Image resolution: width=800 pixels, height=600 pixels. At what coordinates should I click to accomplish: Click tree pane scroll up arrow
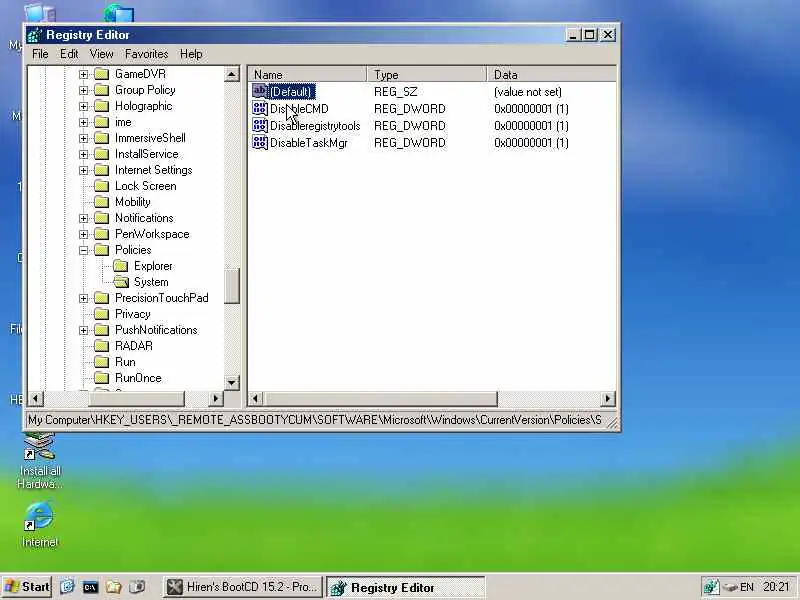(x=232, y=74)
